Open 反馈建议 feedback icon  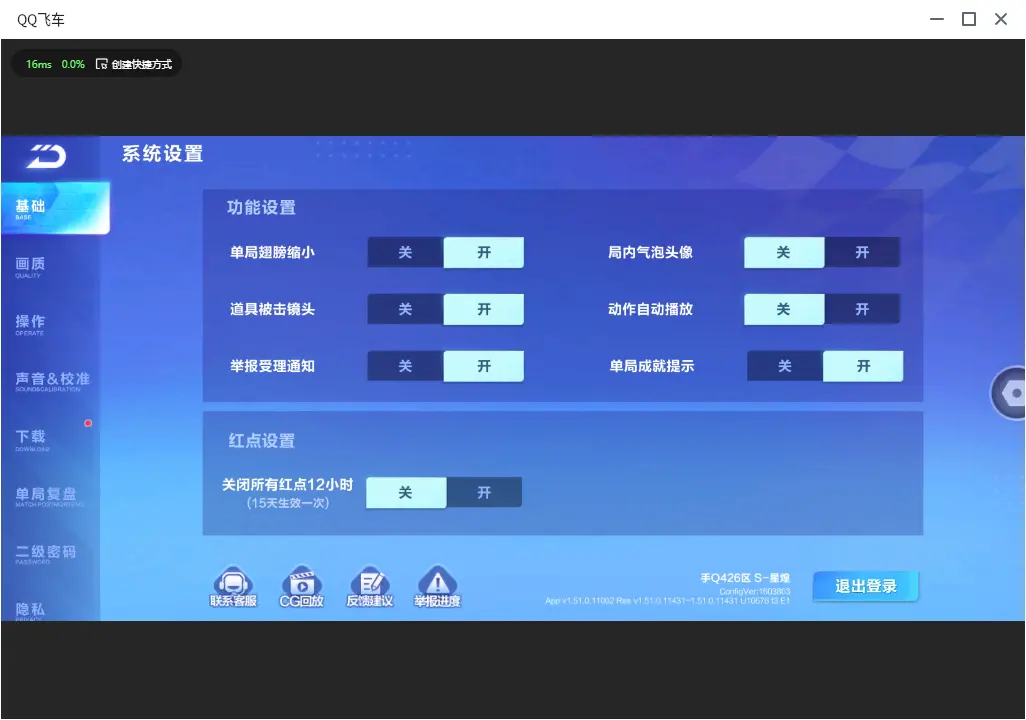tap(370, 586)
